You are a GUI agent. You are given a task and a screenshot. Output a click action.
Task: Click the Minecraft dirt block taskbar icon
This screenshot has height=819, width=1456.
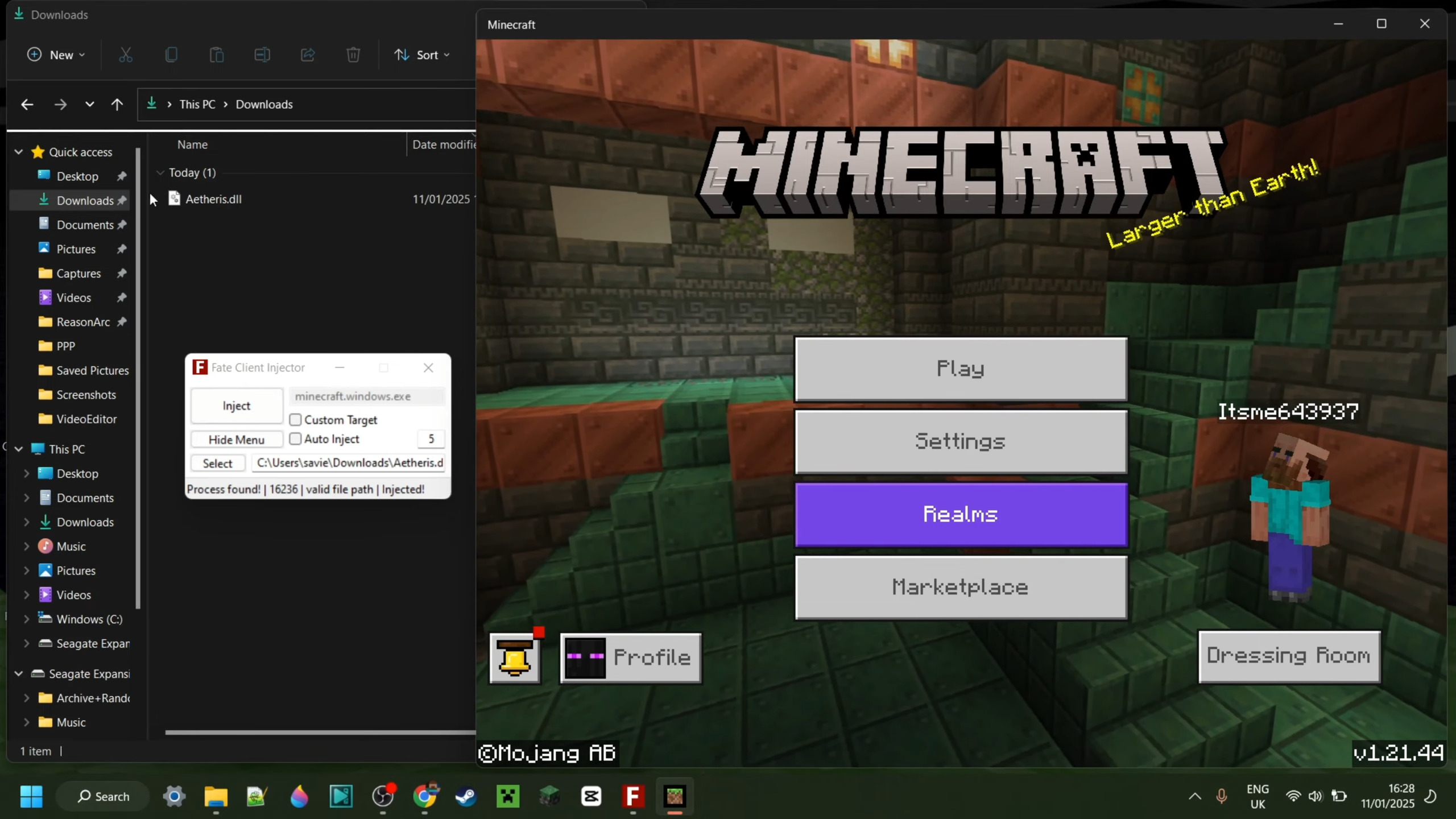(675, 796)
